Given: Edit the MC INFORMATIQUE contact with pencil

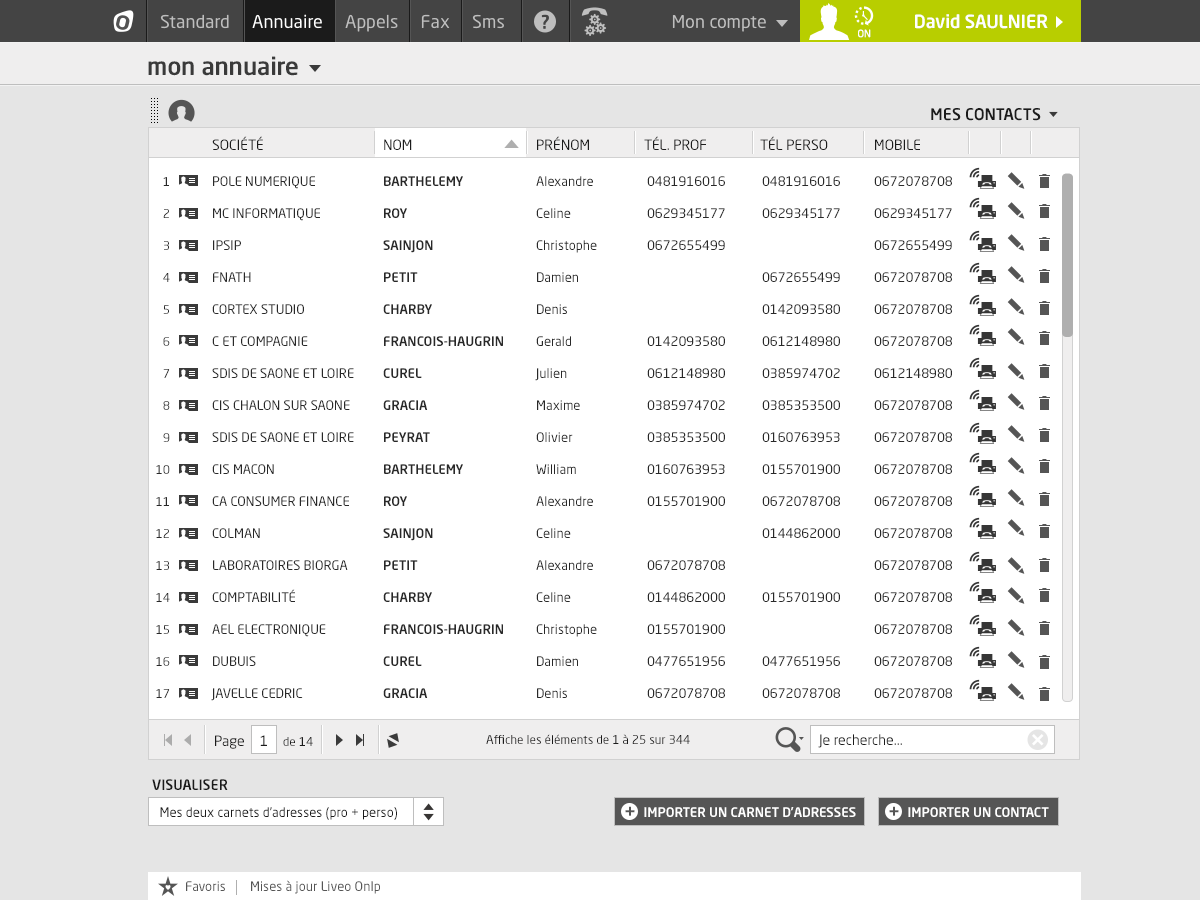Looking at the screenshot, I should pos(1016,212).
